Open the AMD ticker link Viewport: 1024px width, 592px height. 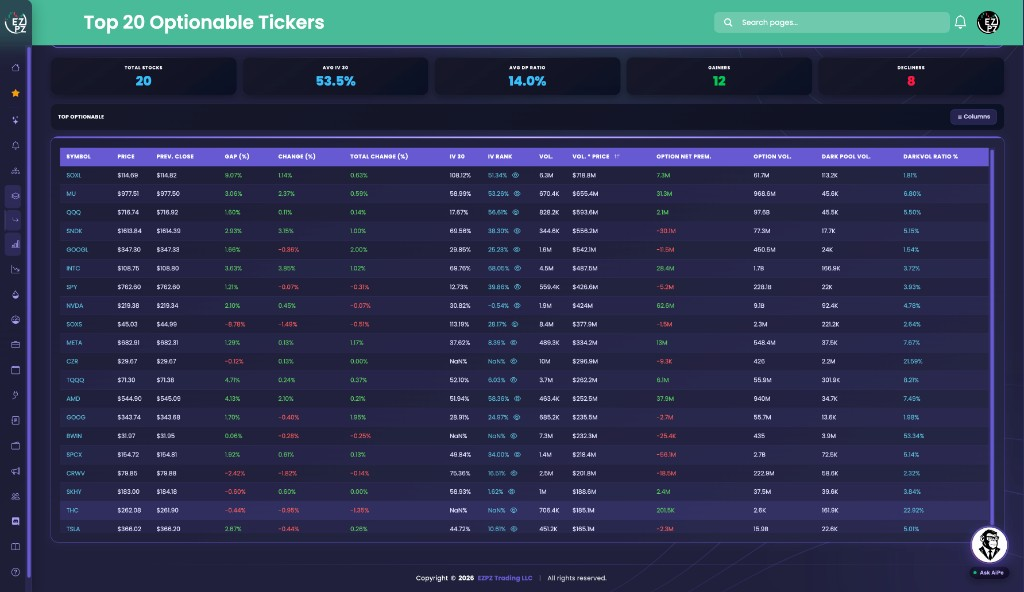(73, 399)
